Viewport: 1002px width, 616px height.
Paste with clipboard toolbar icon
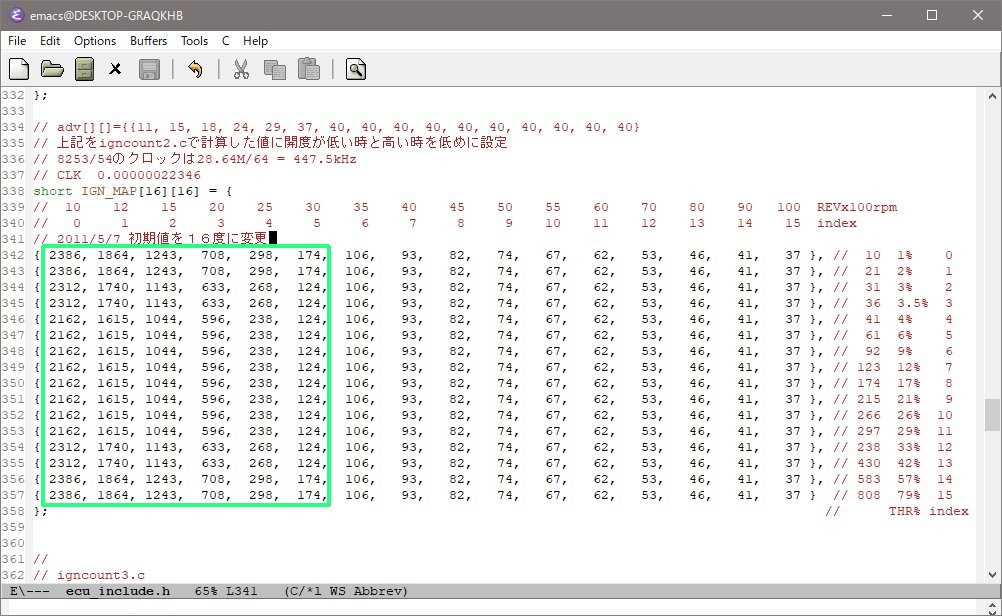coord(309,69)
